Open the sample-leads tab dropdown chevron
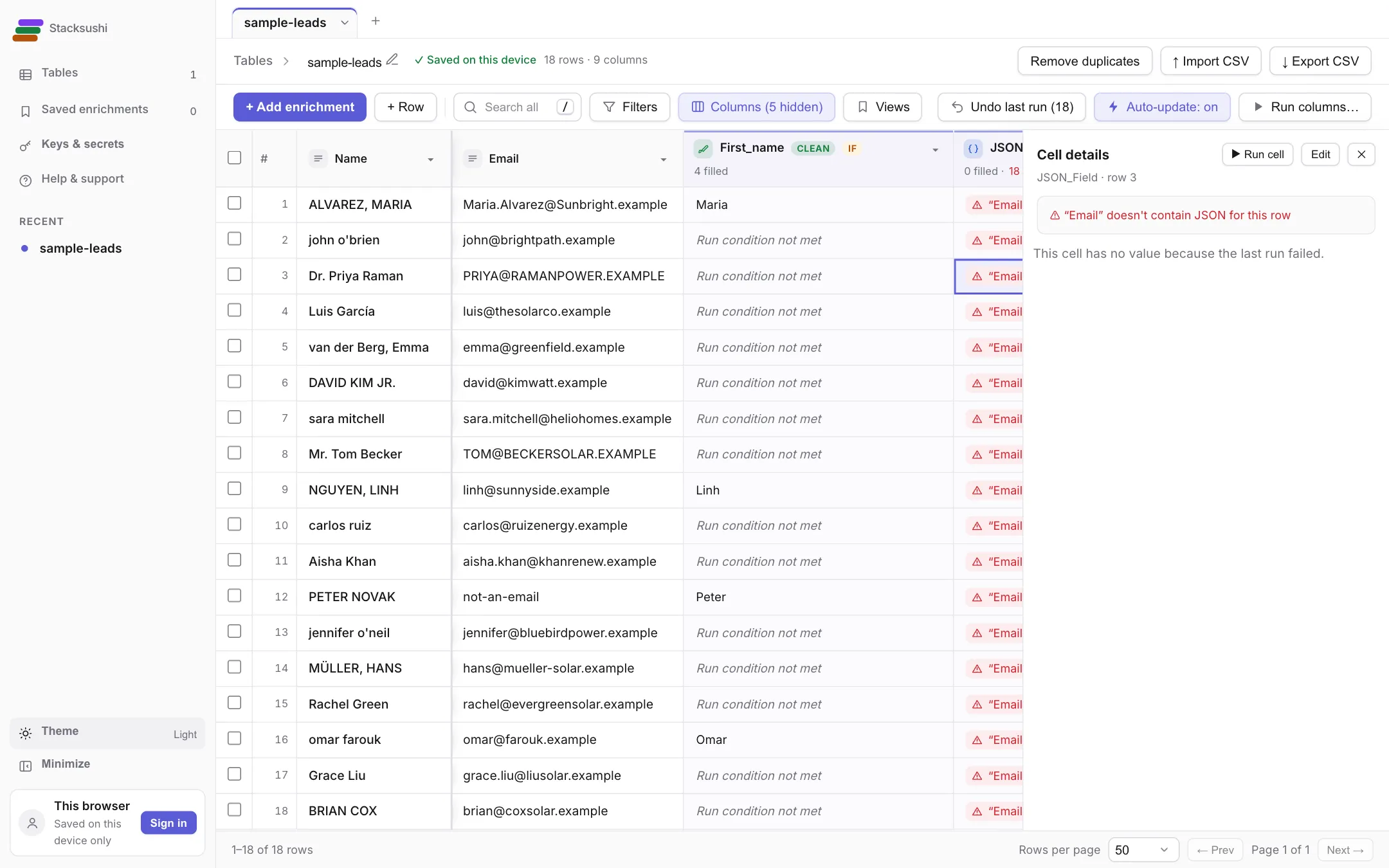Image resolution: width=1389 pixels, height=868 pixels. pos(345,23)
